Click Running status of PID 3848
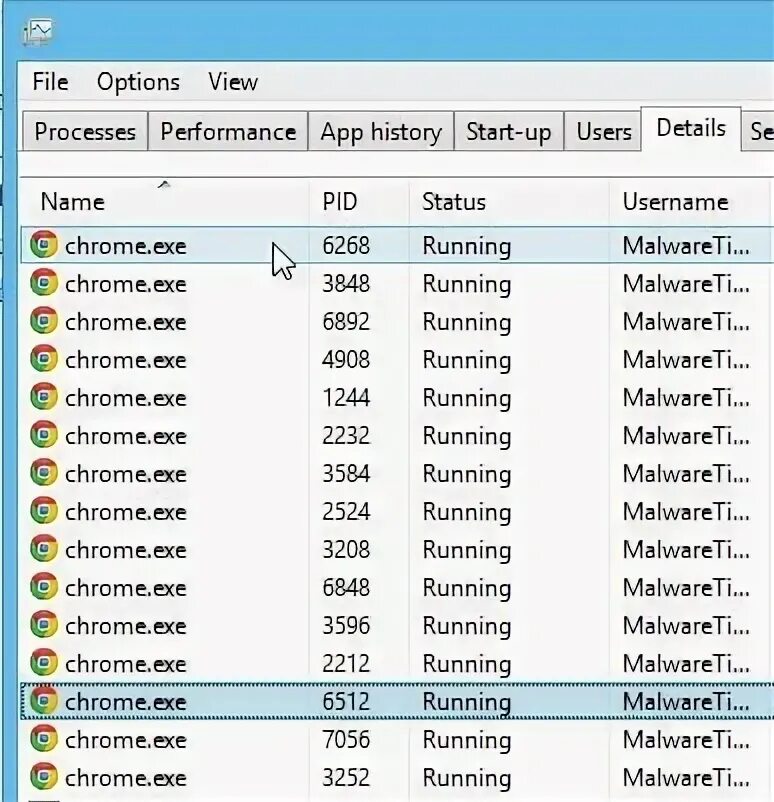The width and height of the screenshot is (774, 802). [x=467, y=285]
